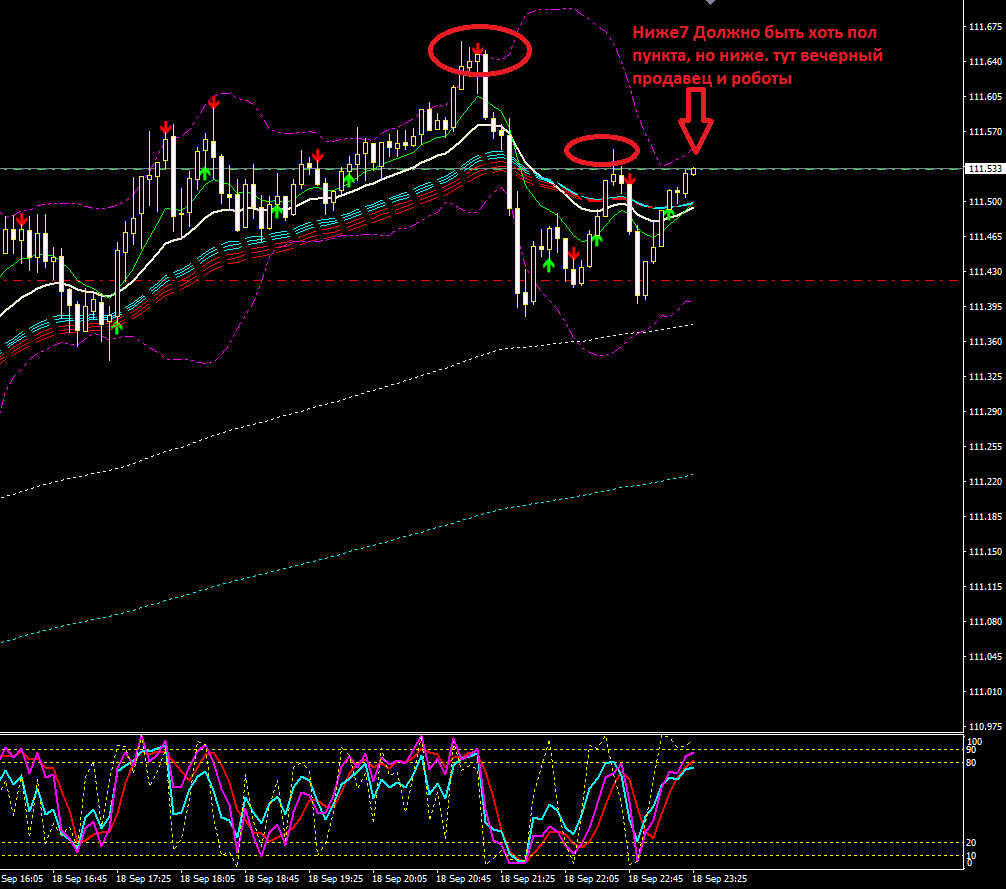1006x889 pixels.
Task: Click the 18 Sep 16:45 time label
Action: [x=80, y=879]
